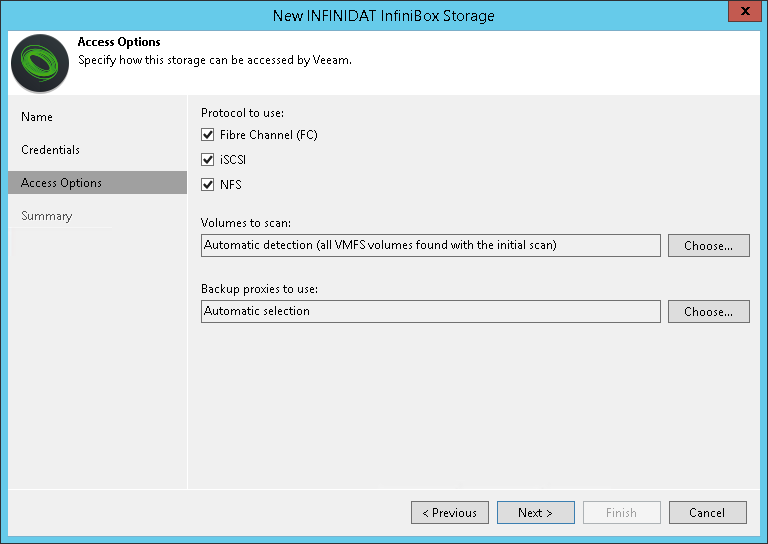Screen dimensions: 768x544
Task: Click the Finish button
Action: (x=621, y=513)
